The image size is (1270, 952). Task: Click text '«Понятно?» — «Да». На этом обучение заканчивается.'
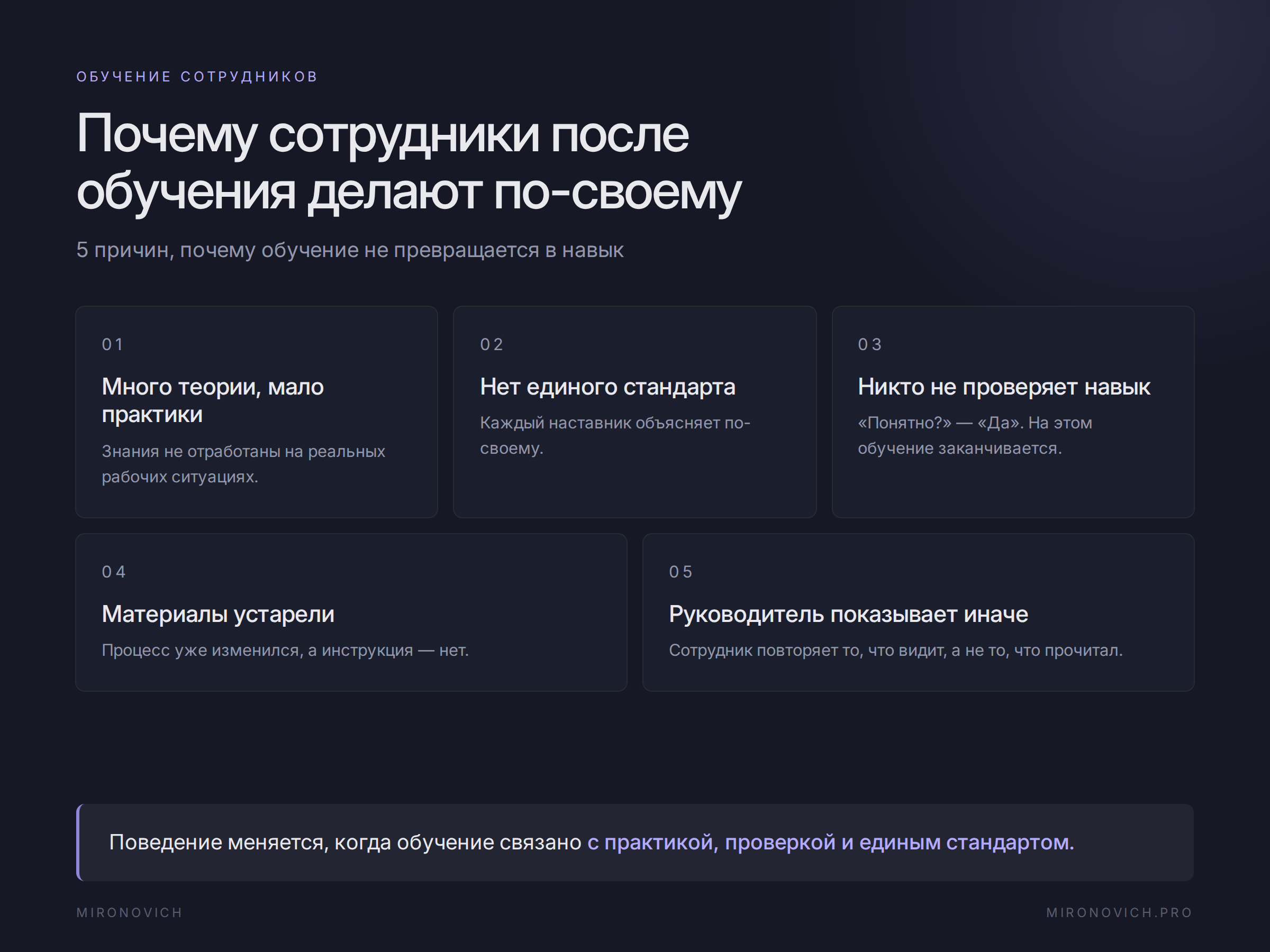point(975,435)
